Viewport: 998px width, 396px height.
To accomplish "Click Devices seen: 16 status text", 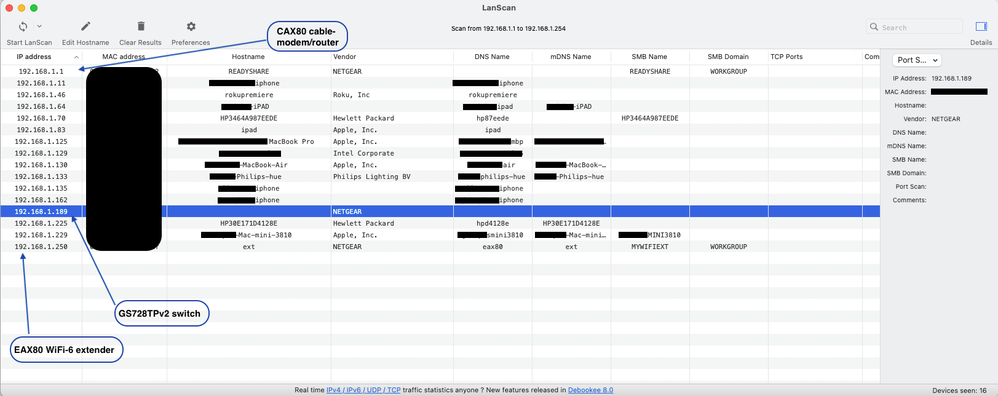I will pos(960,390).
